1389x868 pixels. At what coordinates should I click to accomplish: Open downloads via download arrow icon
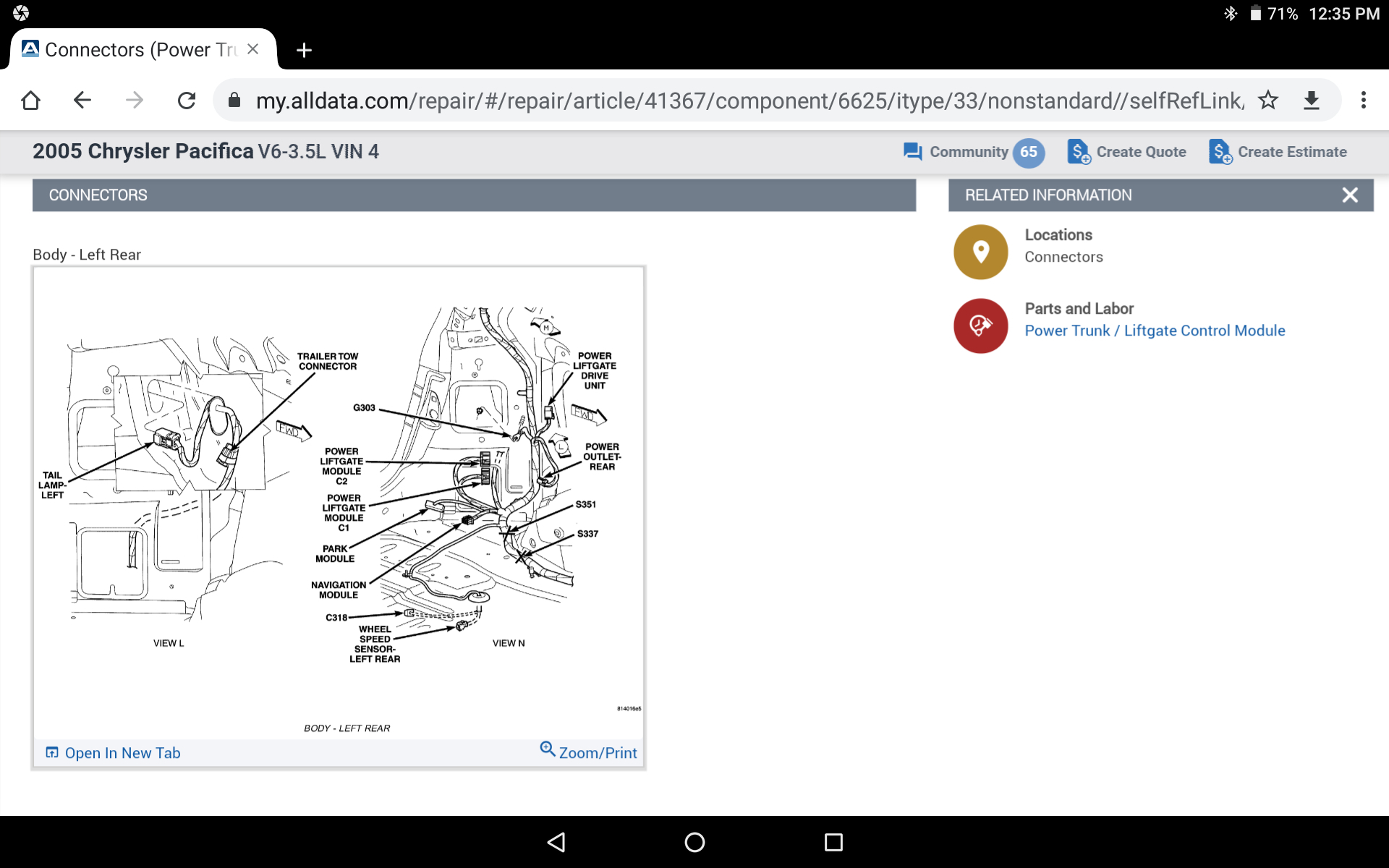[1311, 101]
